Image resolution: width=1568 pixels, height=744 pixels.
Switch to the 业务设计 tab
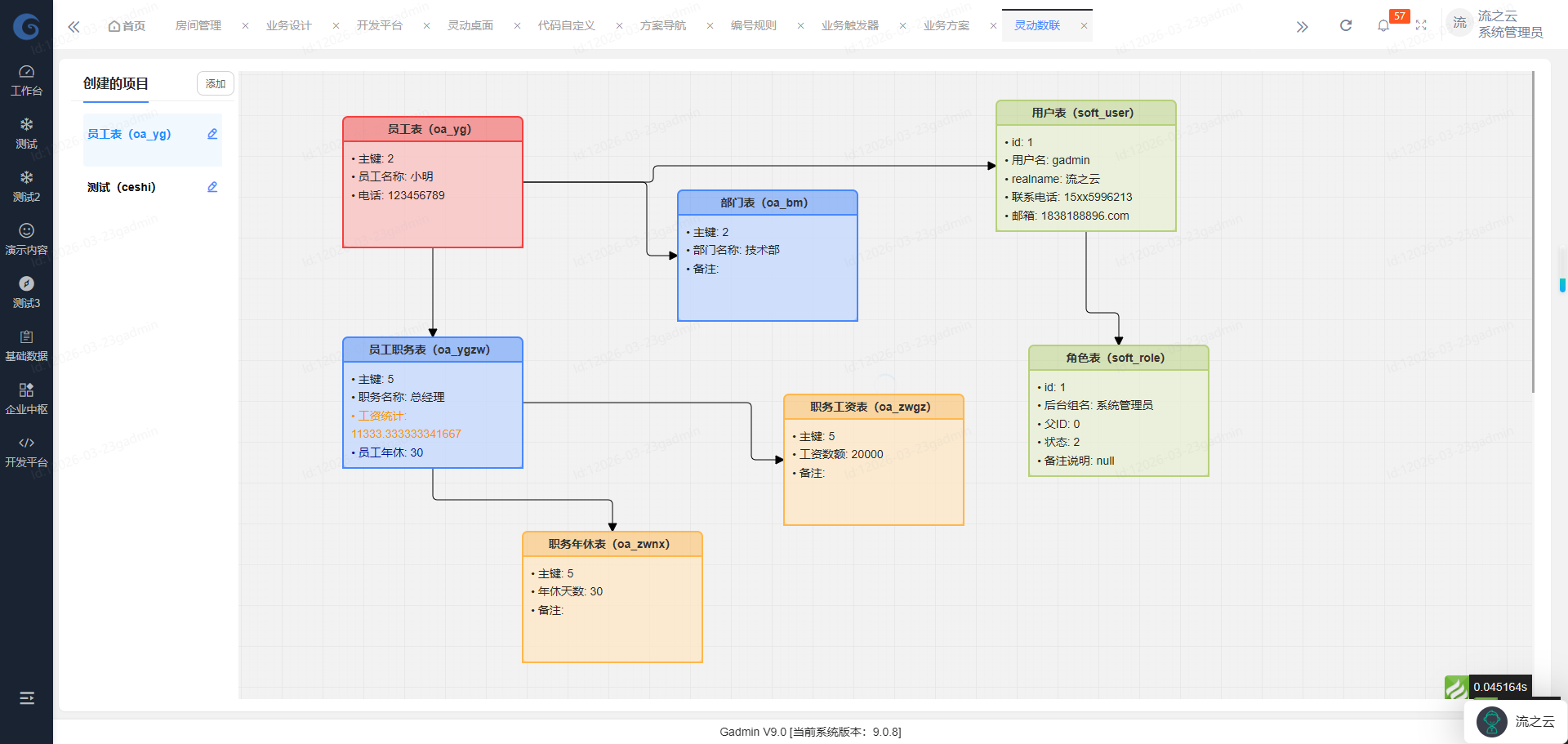pyautogui.click(x=288, y=26)
